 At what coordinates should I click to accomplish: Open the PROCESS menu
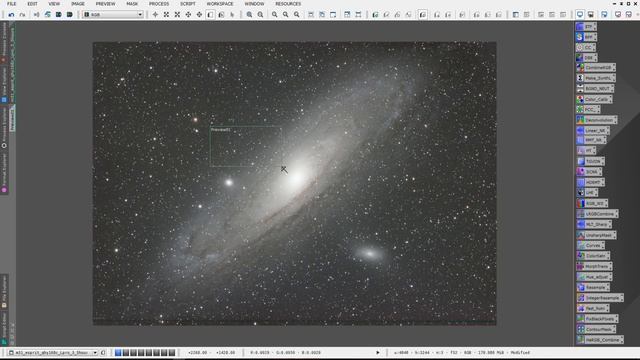pos(159,4)
